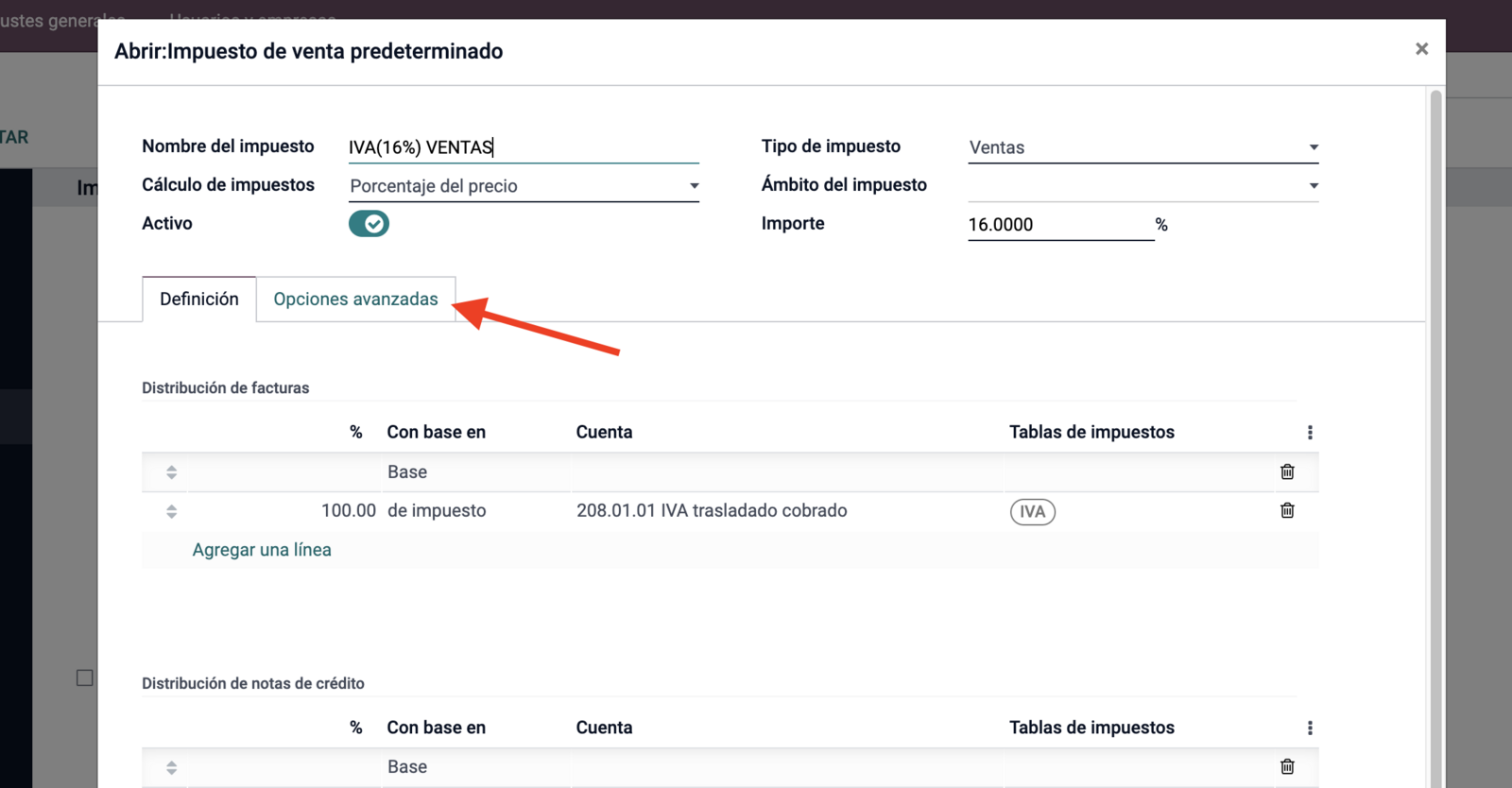Open column options for notas de crédito table

tap(1310, 728)
